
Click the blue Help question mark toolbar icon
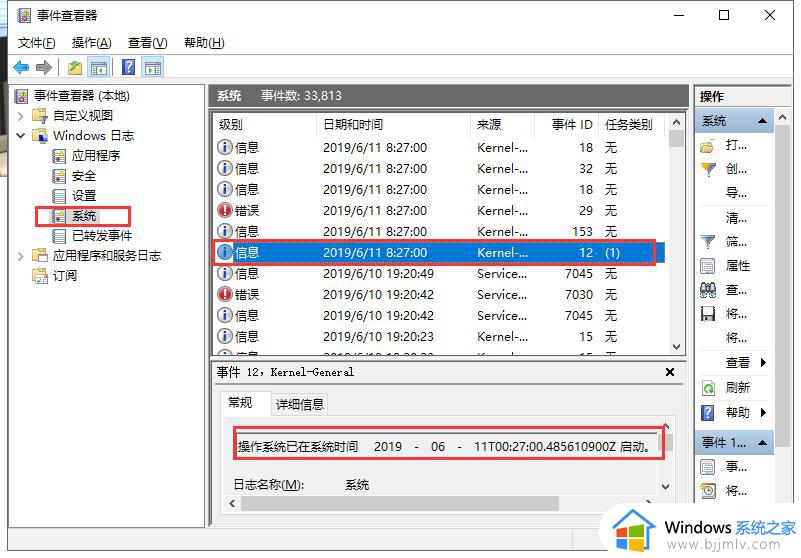129,67
